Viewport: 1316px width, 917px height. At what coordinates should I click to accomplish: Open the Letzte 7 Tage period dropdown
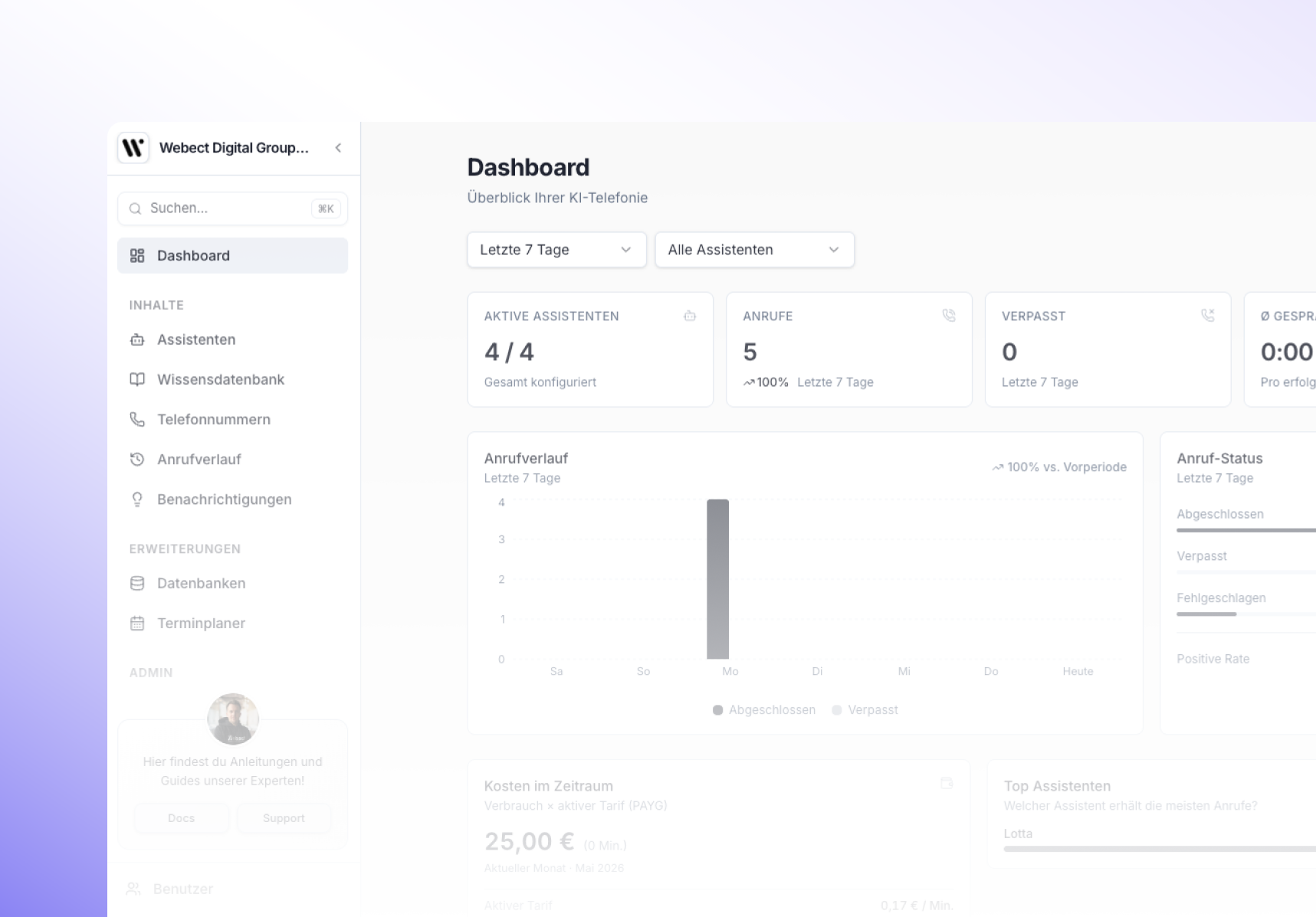[556, 250]
